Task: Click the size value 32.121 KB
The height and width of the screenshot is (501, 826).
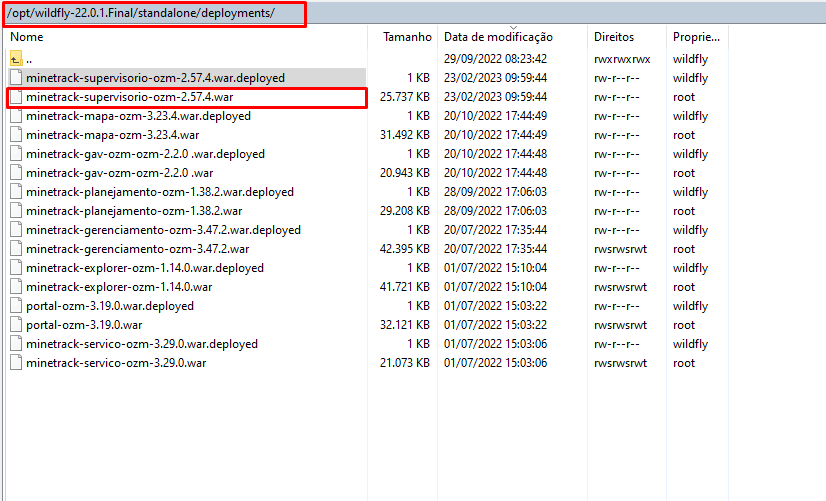Action: click(x=405, y=325)
